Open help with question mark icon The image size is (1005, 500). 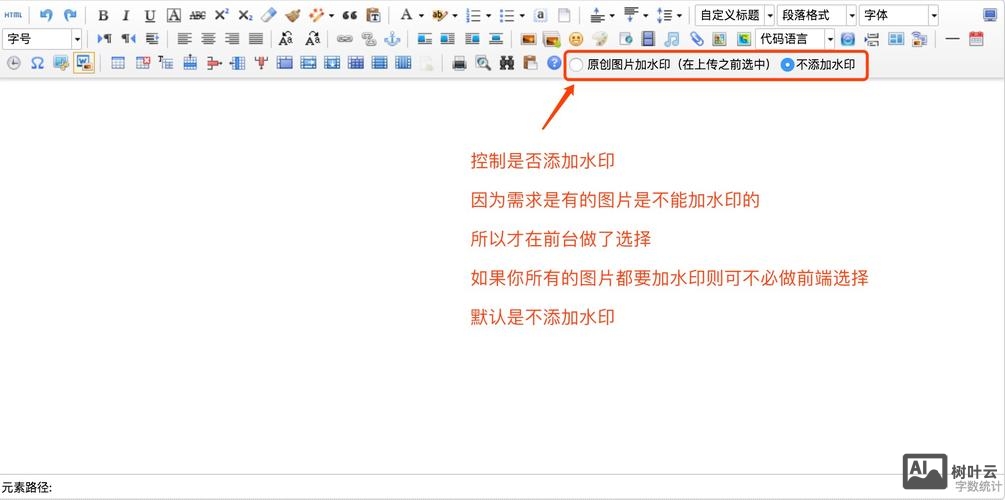tap(554, 63)
